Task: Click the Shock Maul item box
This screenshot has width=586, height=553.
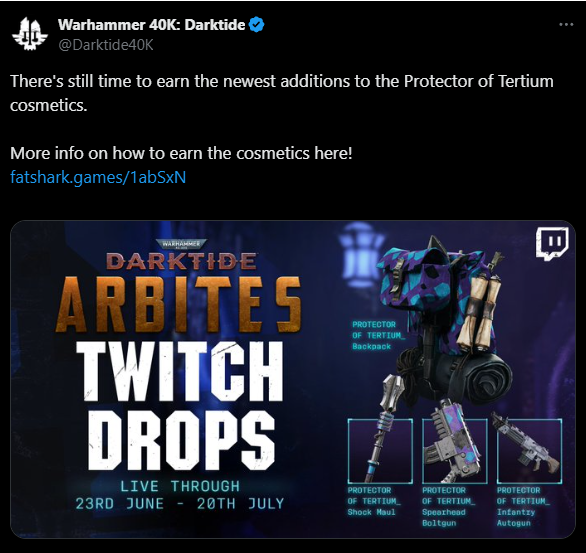Action: click(380, 451)
